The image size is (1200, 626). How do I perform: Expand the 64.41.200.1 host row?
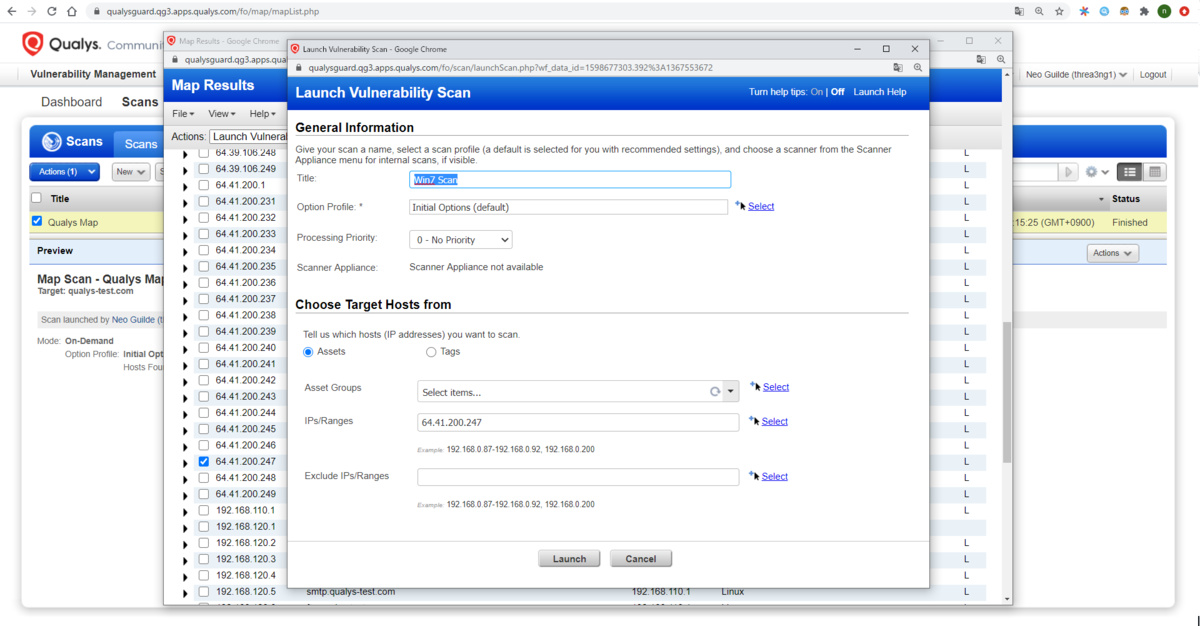coord(185,186)
